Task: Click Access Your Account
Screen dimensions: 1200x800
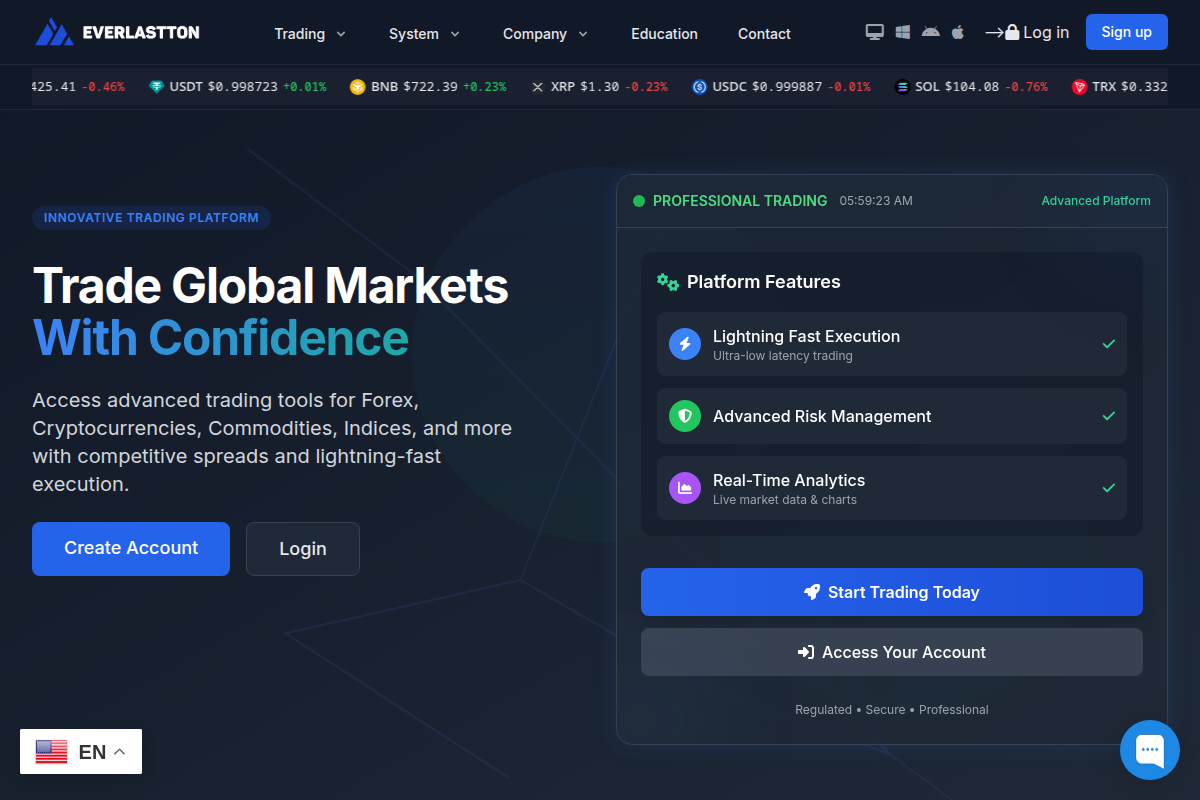Action: tap(892, 652)
